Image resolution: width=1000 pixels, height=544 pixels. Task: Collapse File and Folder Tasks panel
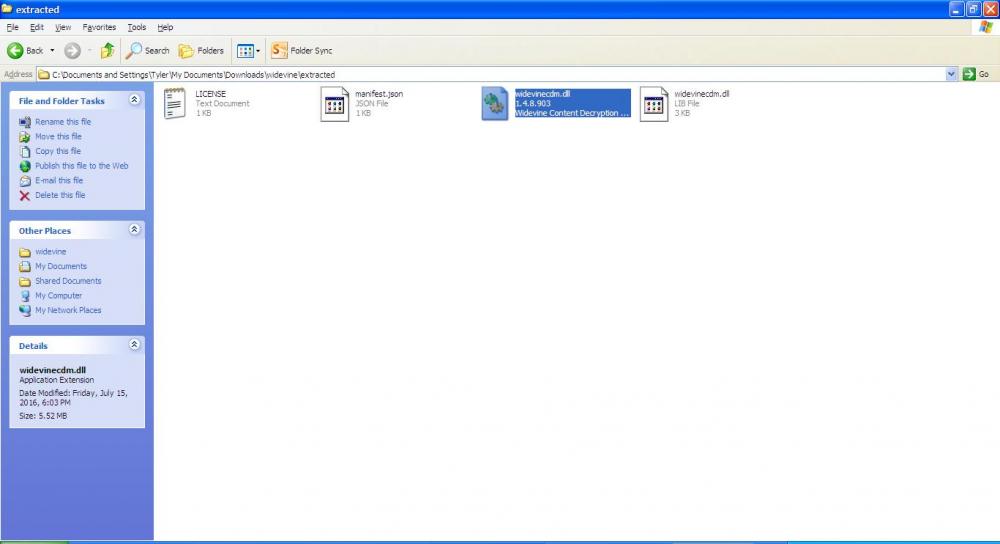134,100
